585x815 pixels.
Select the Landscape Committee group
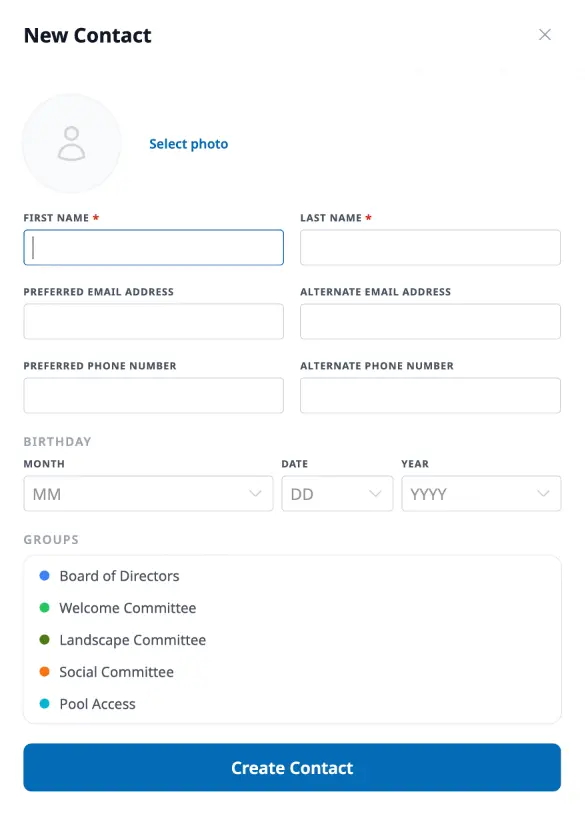click(132, 639)
